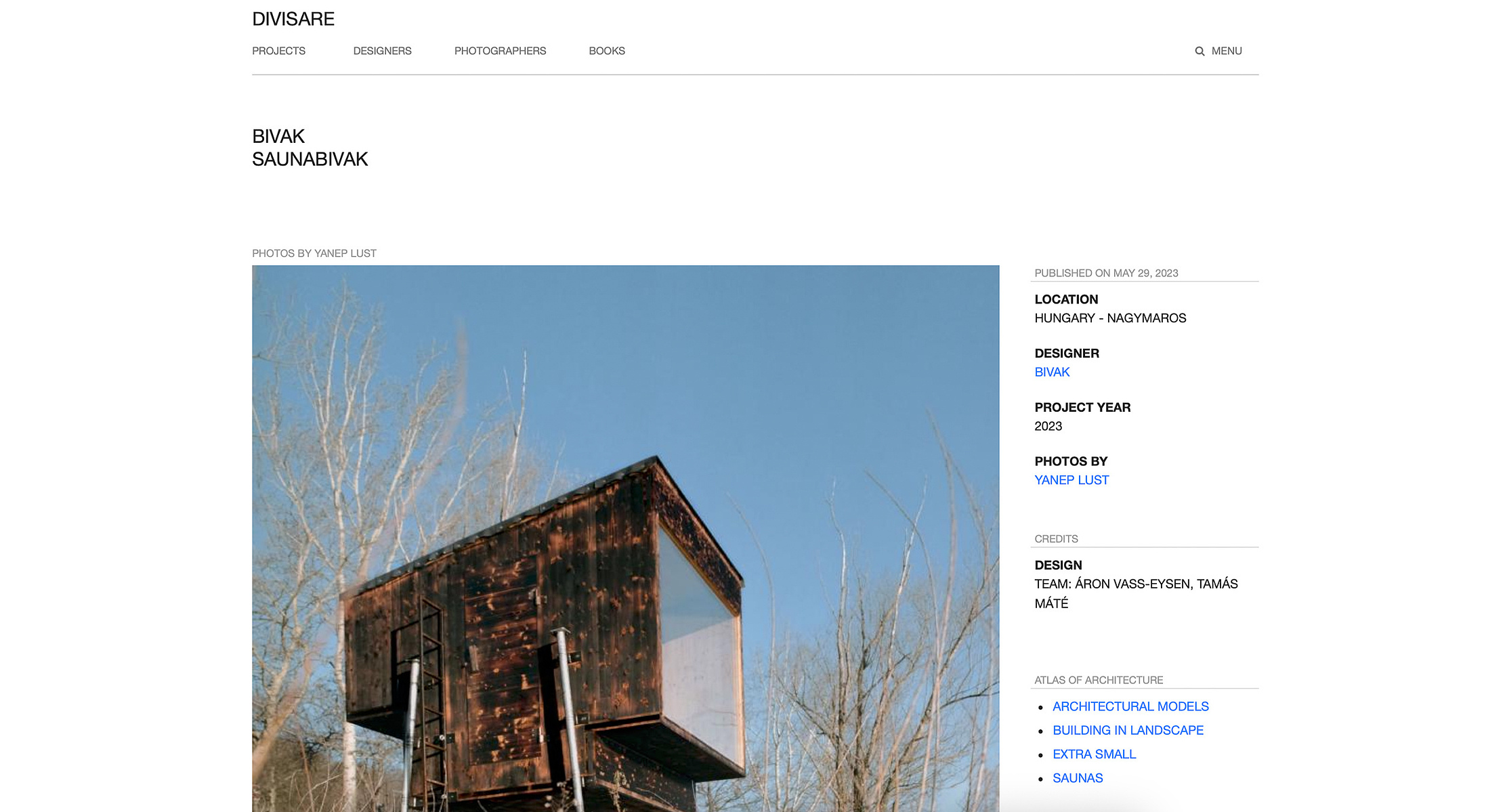Open the MENU button
This screenshot has height=812, width=1507.
[x=1226, y=51]
